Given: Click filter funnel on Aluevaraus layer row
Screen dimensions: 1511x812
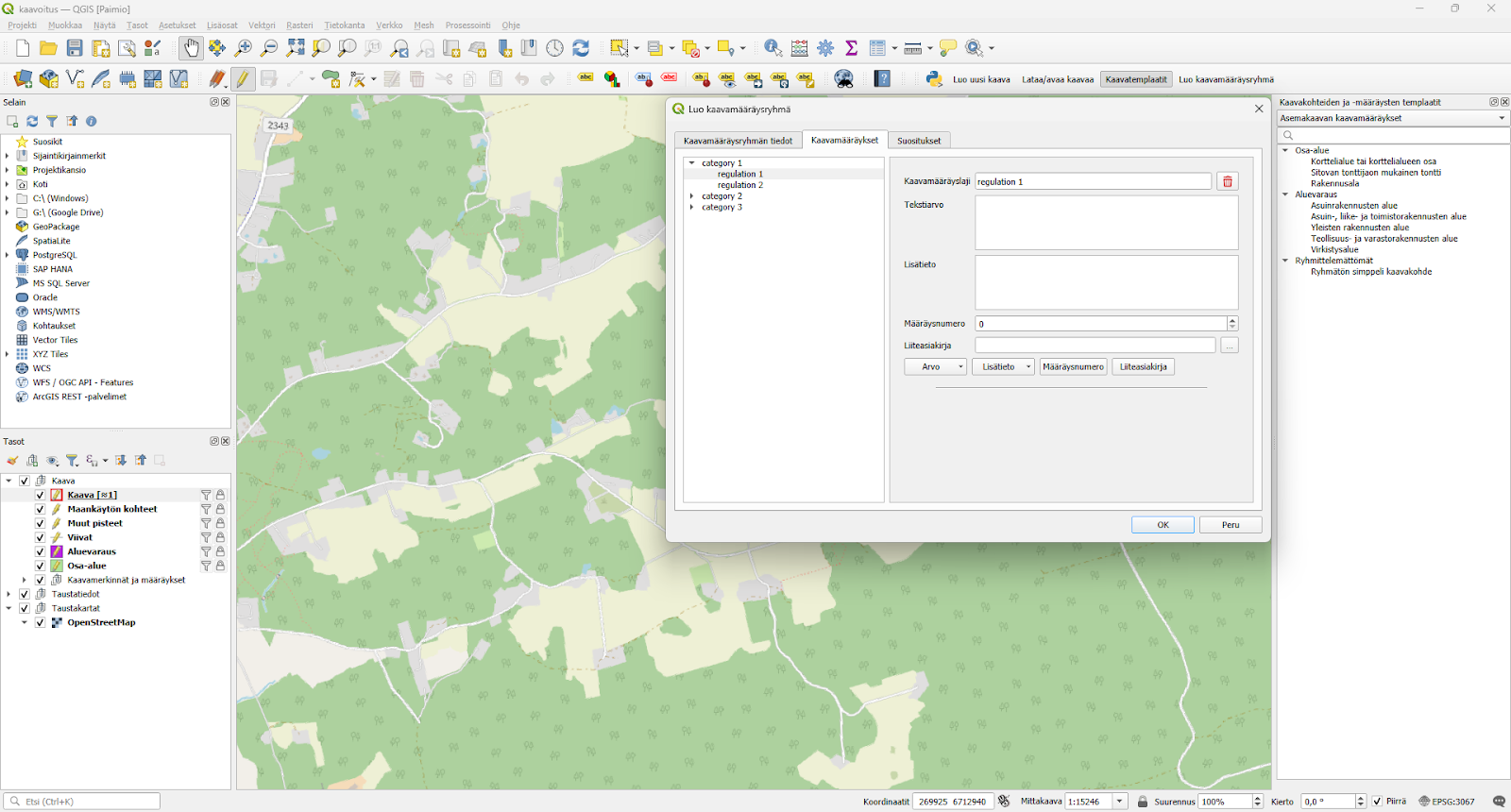Looking at the screenshot, I should pyautogui.click(x=206, y=551).
